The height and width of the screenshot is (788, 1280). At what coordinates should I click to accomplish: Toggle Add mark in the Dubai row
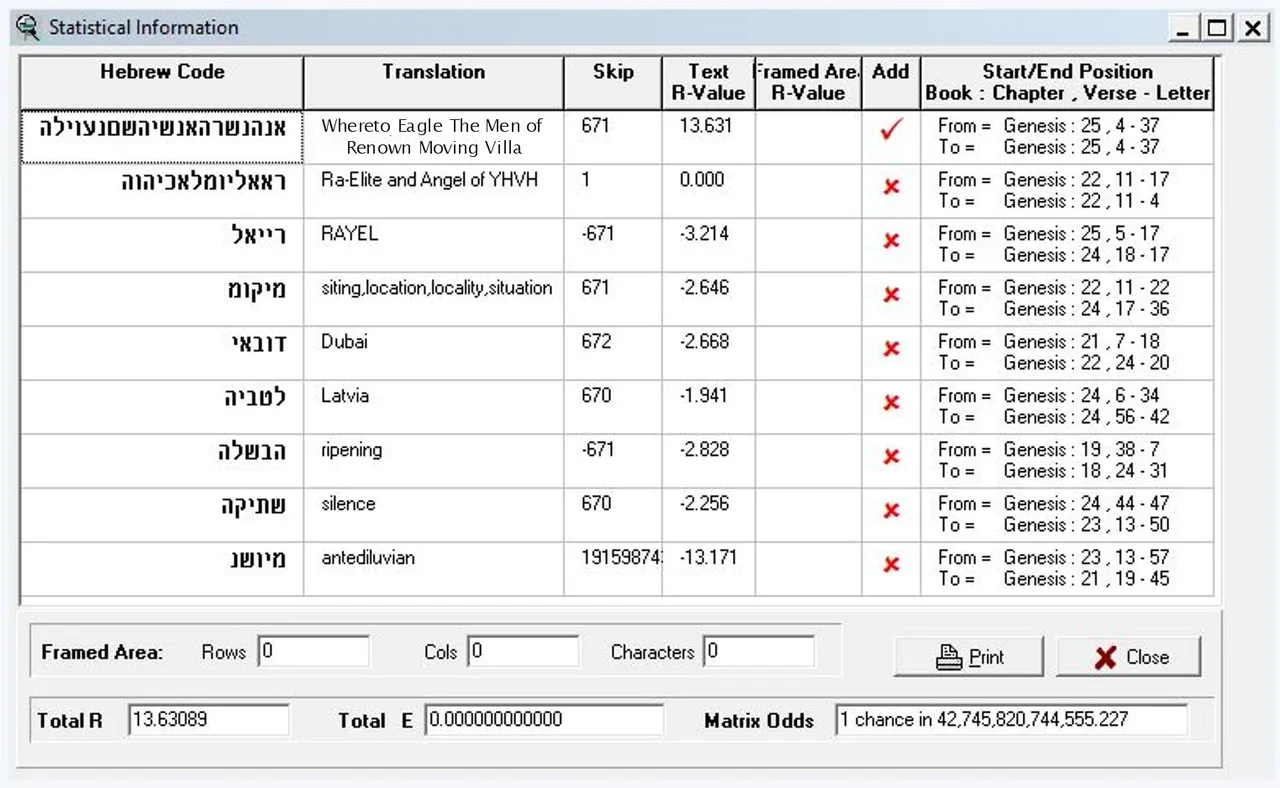[891, 349]
